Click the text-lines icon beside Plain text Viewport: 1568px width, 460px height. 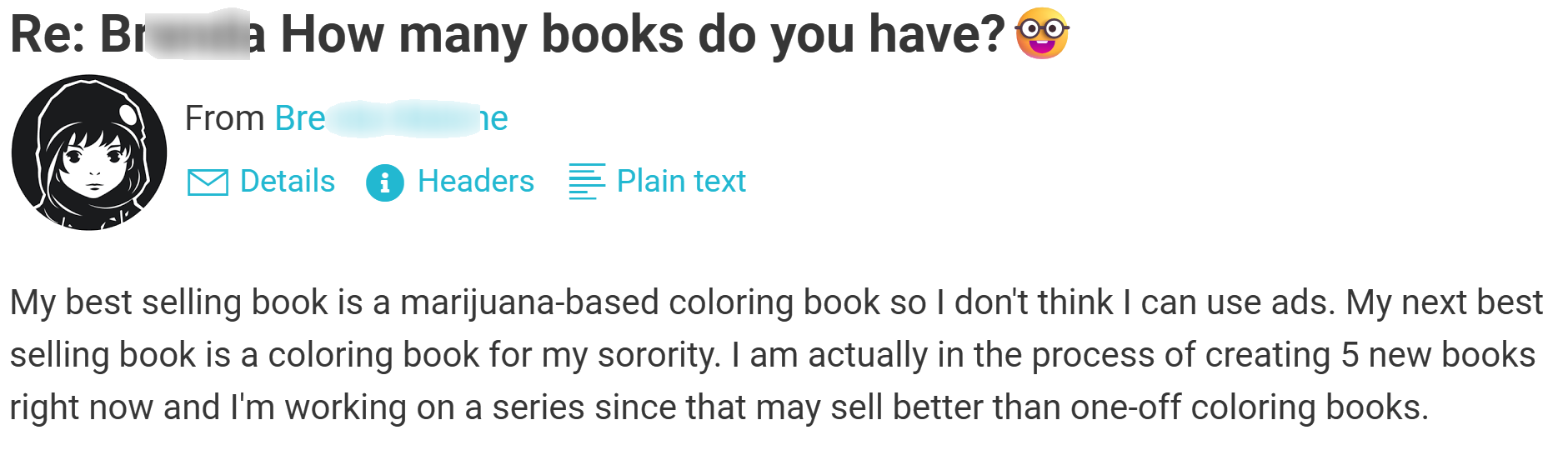(x=587, y=182)
